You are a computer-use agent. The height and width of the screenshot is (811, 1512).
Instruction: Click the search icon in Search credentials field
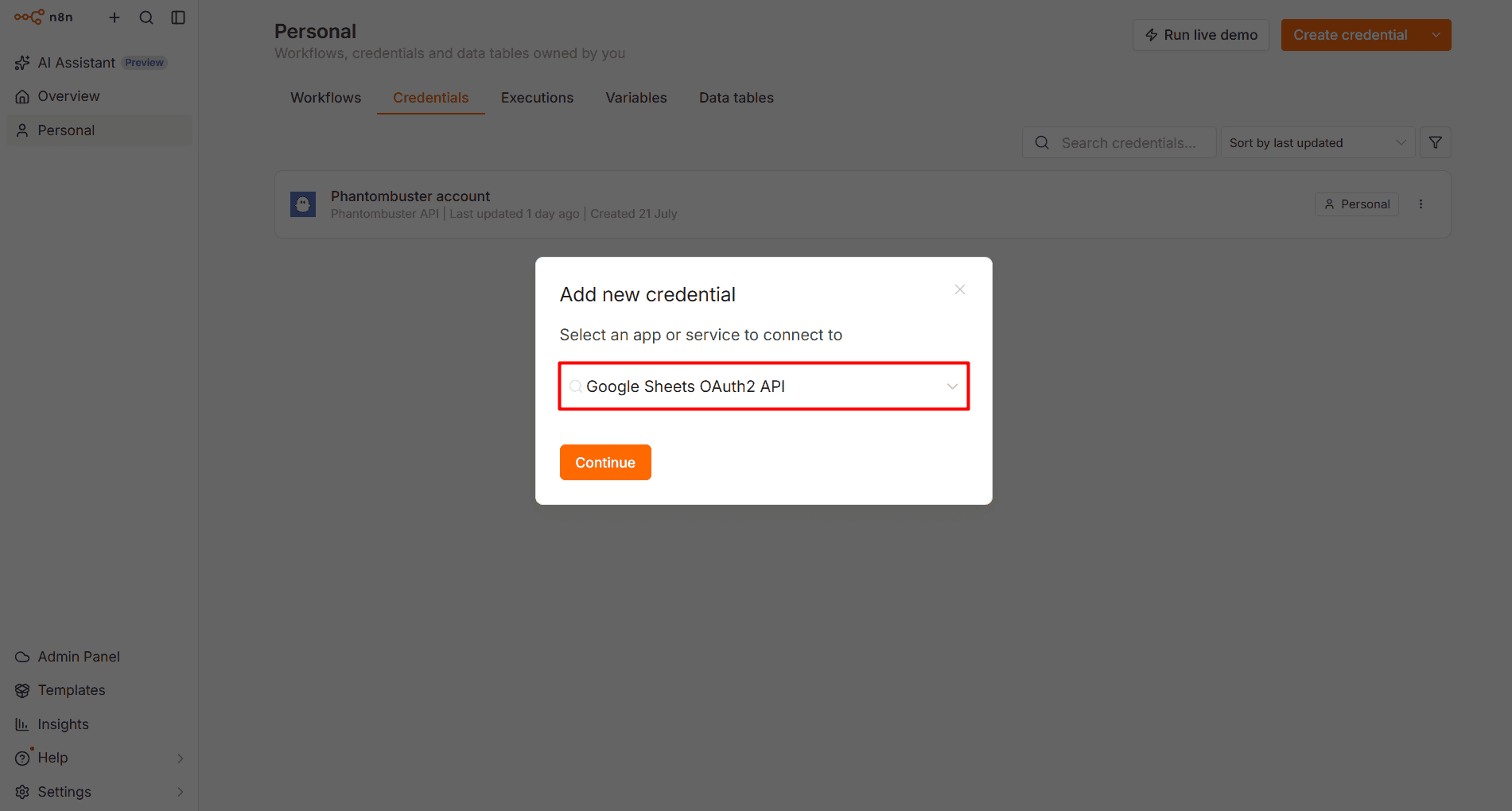(x=1042, y=142)
